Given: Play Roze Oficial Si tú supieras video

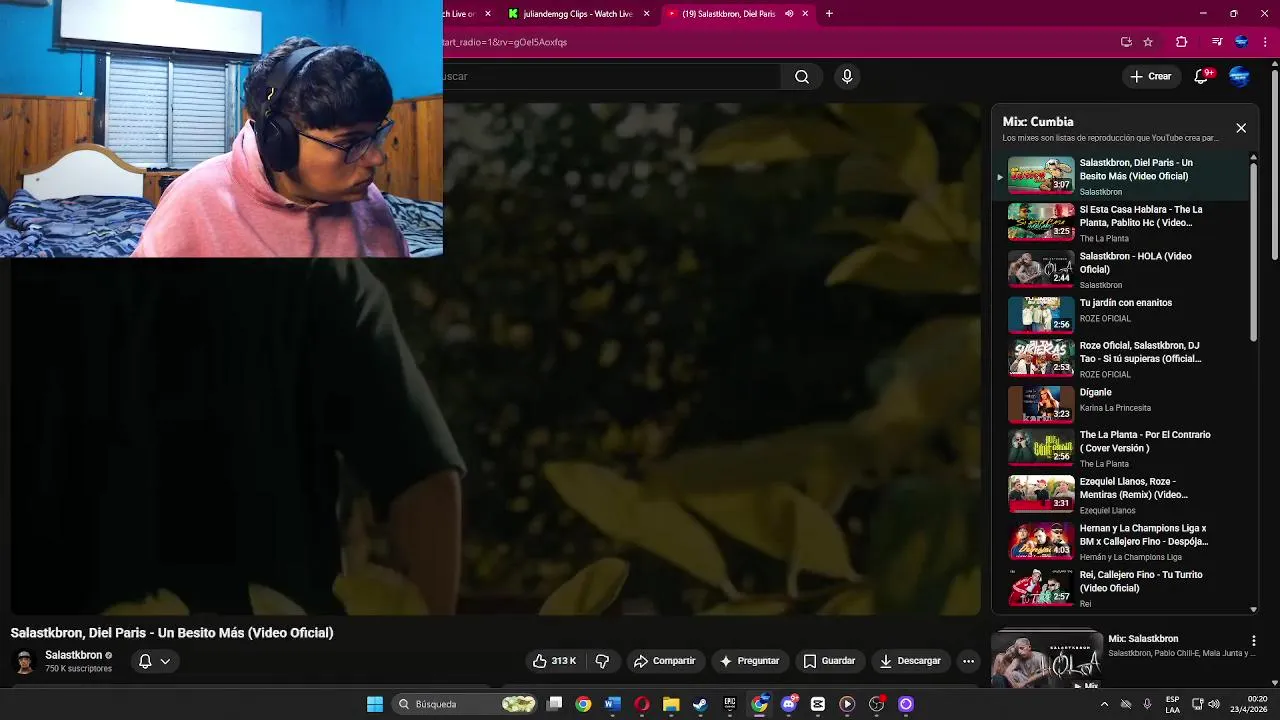Looking at the screenshot, I should pos(1122,359).
